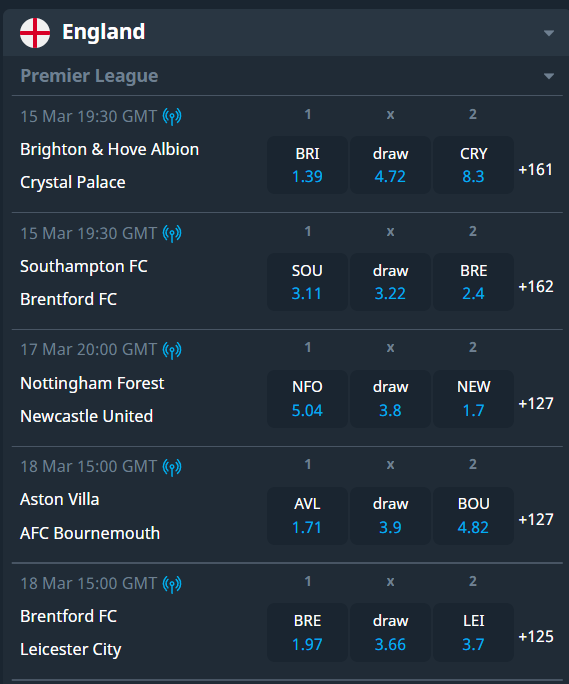Click live stream icon for Brighton match
569x684 pixels.
click(x=172, y=116)
